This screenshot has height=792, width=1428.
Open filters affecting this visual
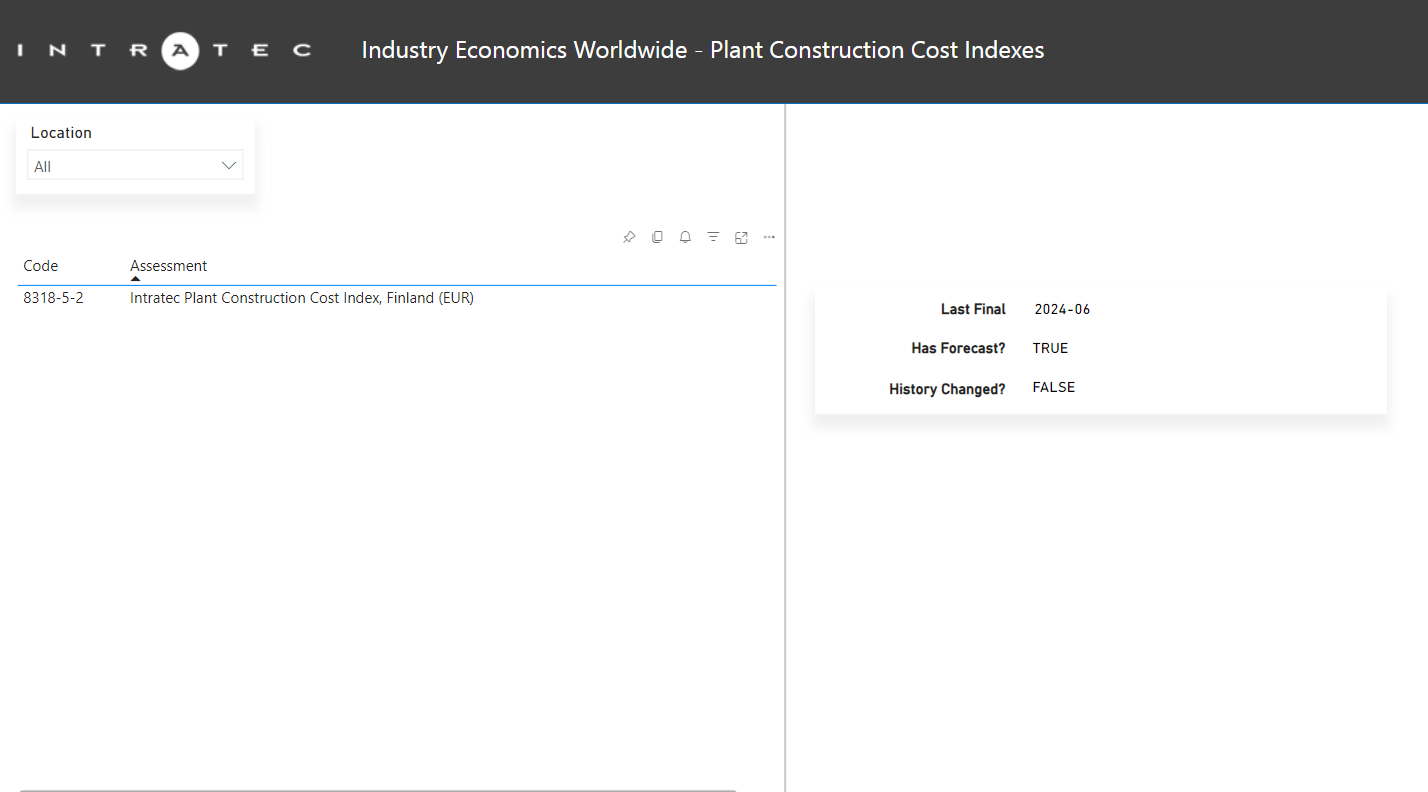tap(713, 237)
